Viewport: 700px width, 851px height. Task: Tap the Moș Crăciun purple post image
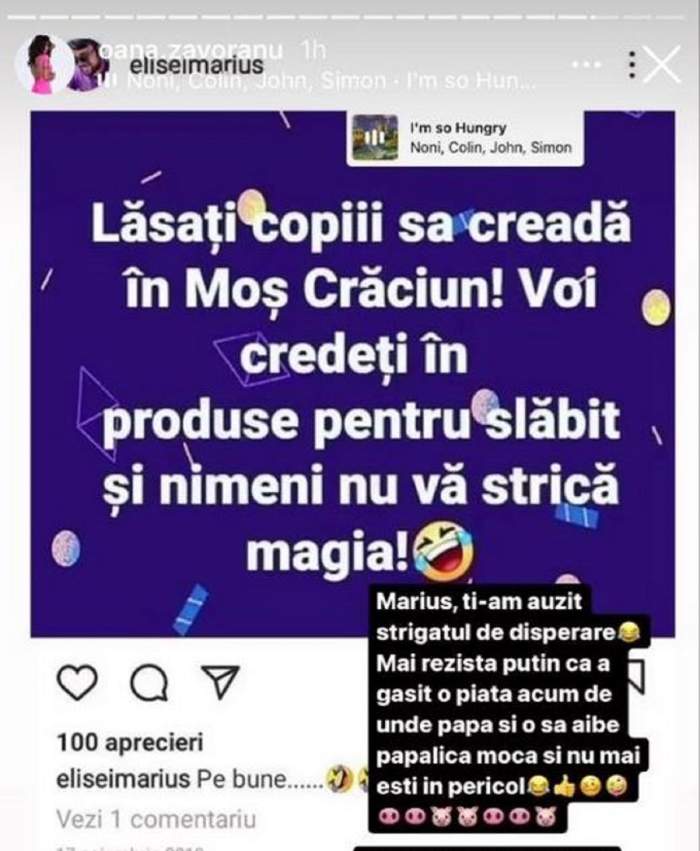click(x=353, y=373)
